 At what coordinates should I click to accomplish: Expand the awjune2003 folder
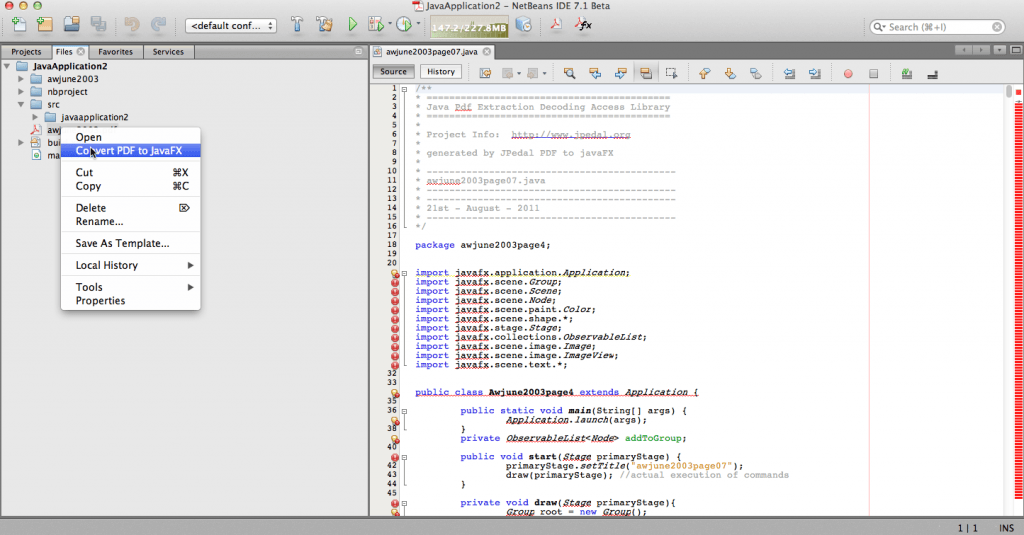click(x=21, y=78)
